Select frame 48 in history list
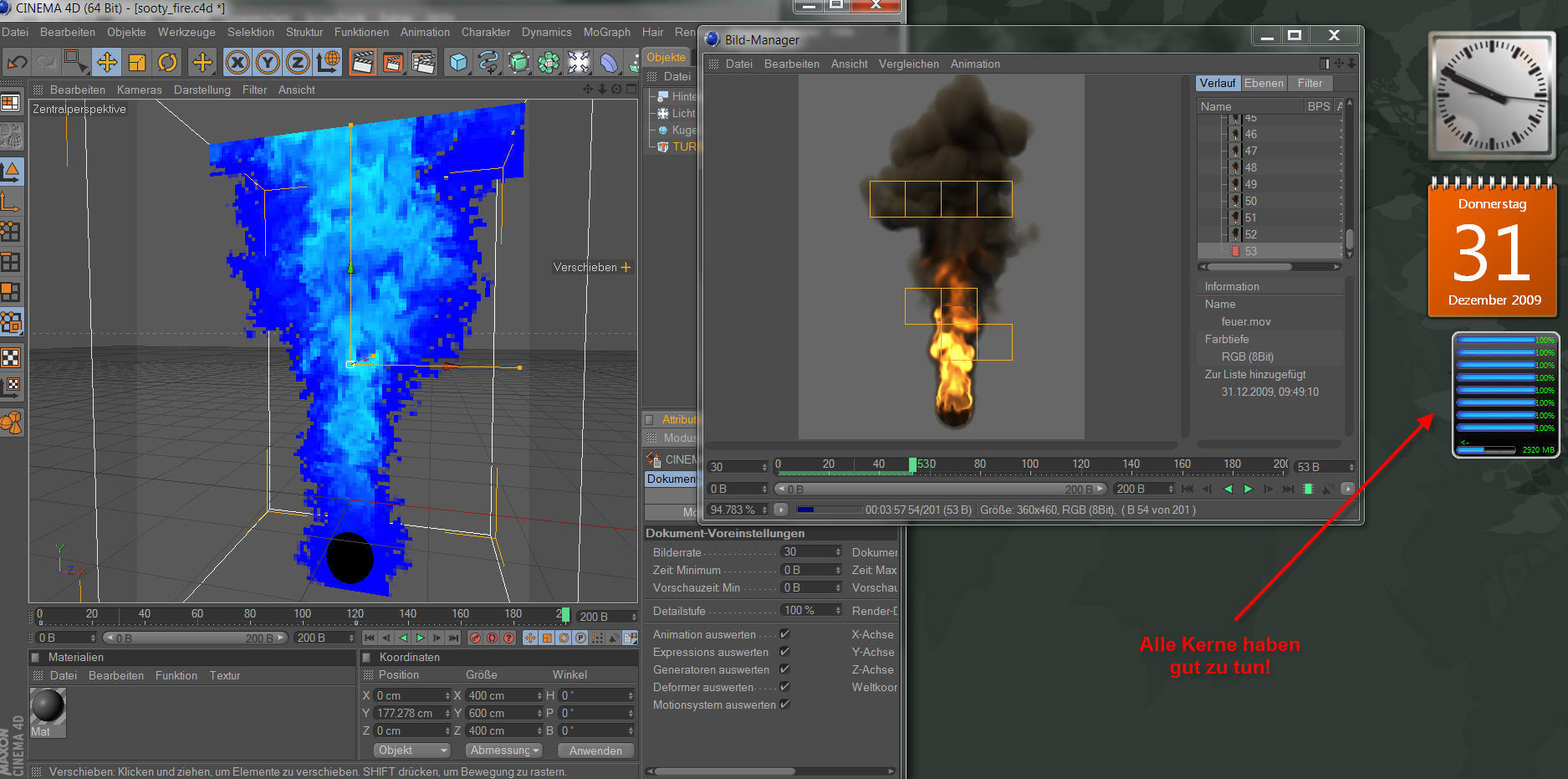Viewport: 1568px width, 779px height. (x=1269, y=167)
